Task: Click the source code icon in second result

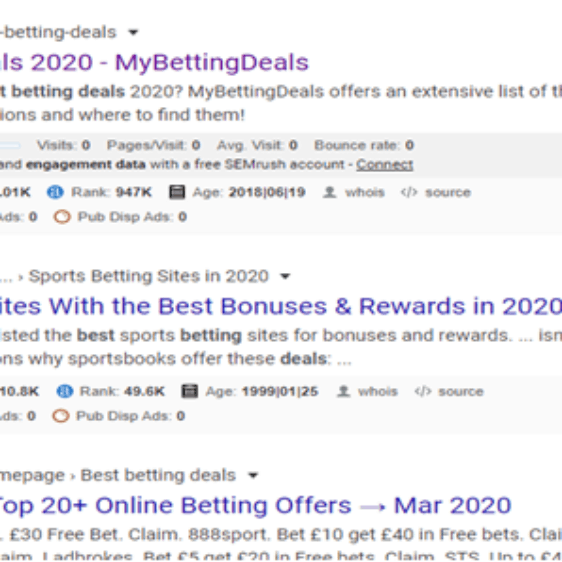Action: pyautogui.click(x=423, y=391)
